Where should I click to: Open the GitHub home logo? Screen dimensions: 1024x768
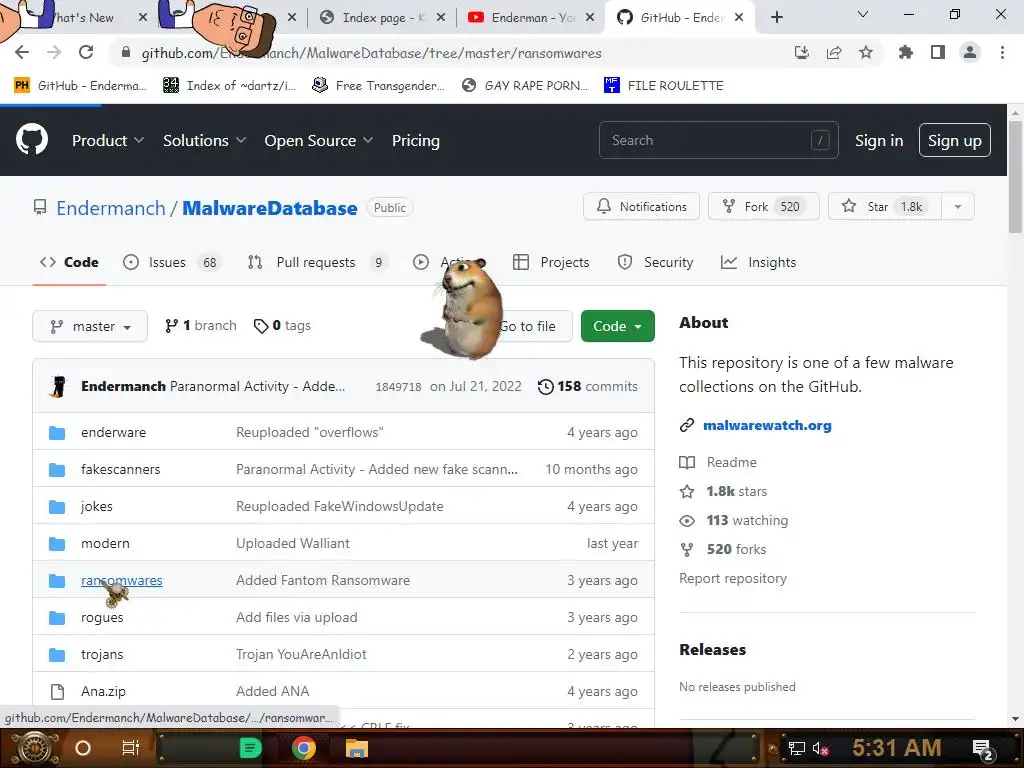pos(31,139)
